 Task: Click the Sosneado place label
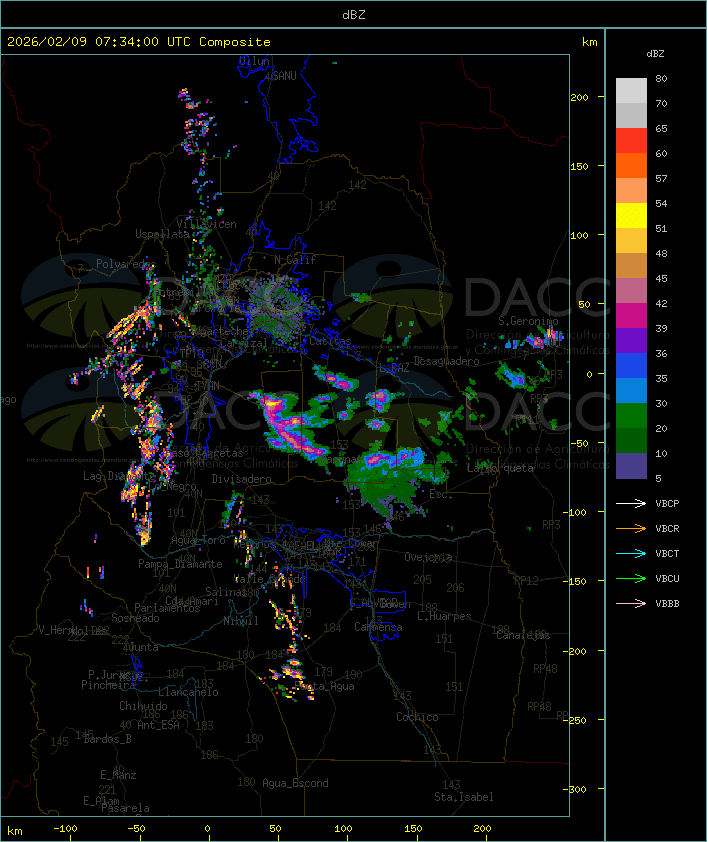coord(135,618)
